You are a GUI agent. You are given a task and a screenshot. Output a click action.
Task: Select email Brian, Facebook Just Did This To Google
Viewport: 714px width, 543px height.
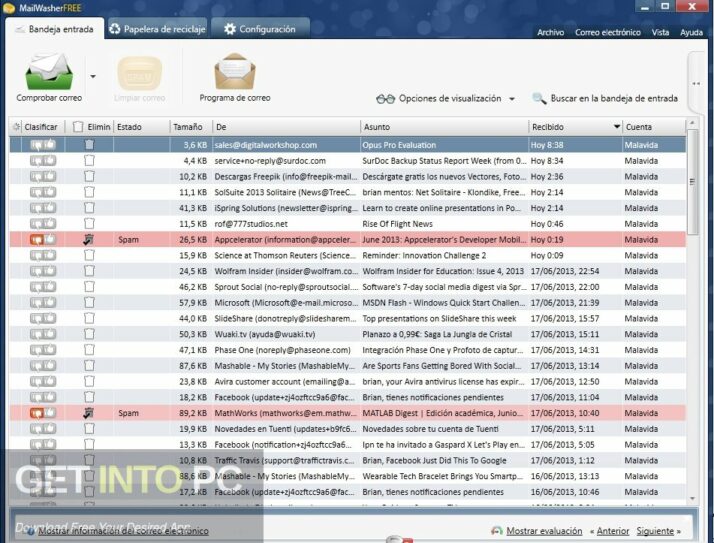point(348,461)
